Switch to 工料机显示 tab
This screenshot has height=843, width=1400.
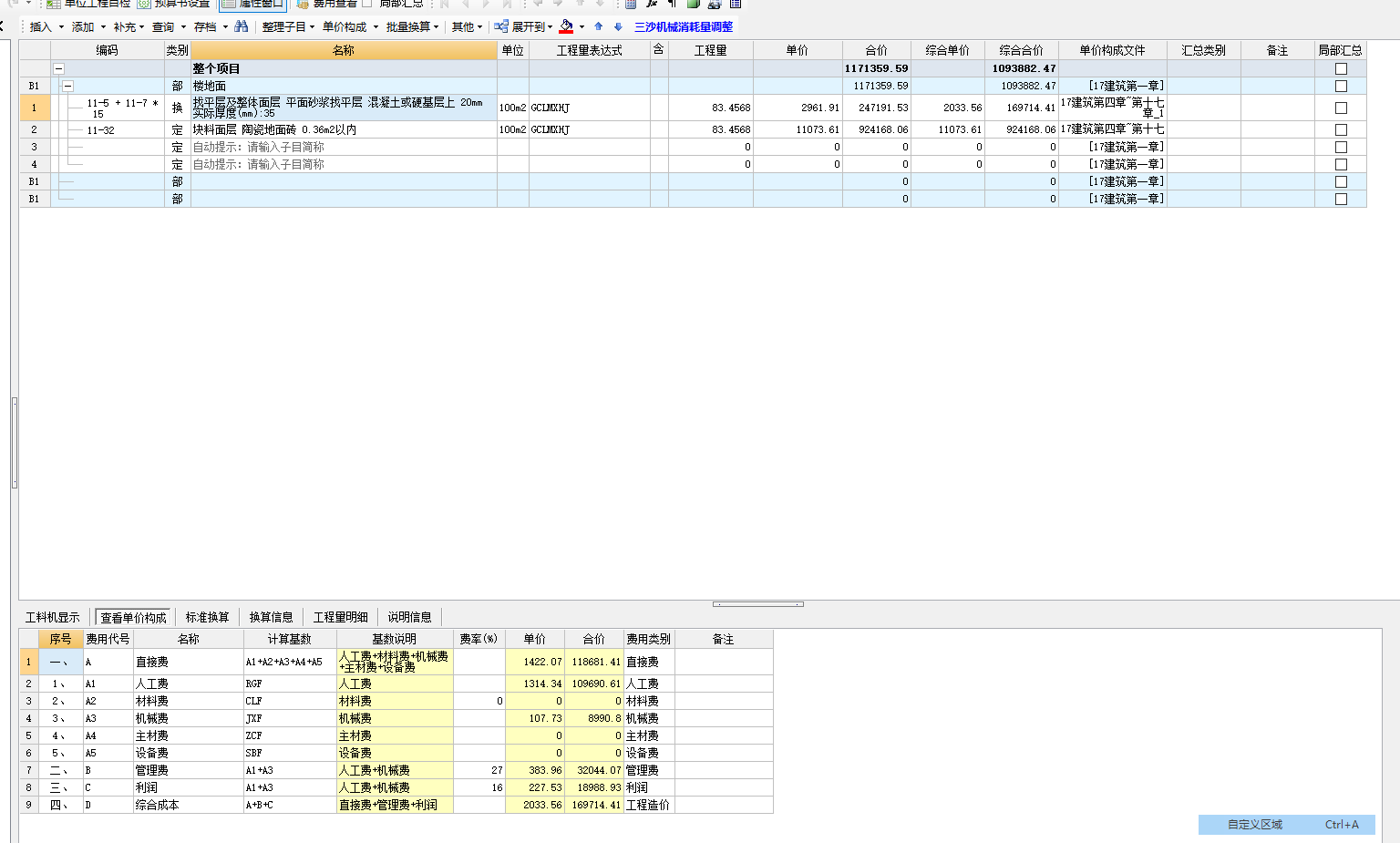click(53, 617)
